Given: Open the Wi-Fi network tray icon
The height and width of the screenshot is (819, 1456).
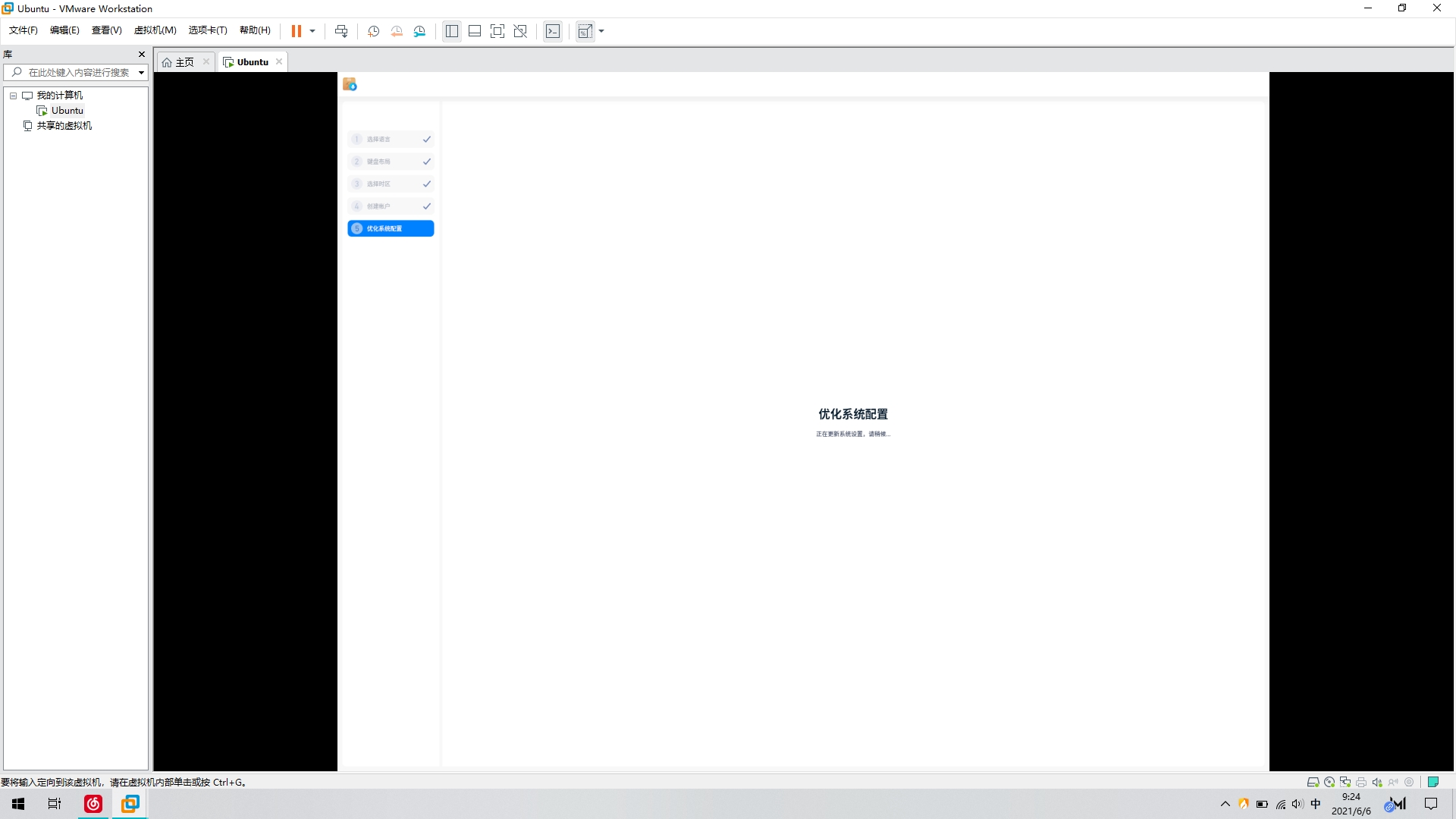Looking at the screenshot, I should pyautogui.click(x=1280, y=805).
